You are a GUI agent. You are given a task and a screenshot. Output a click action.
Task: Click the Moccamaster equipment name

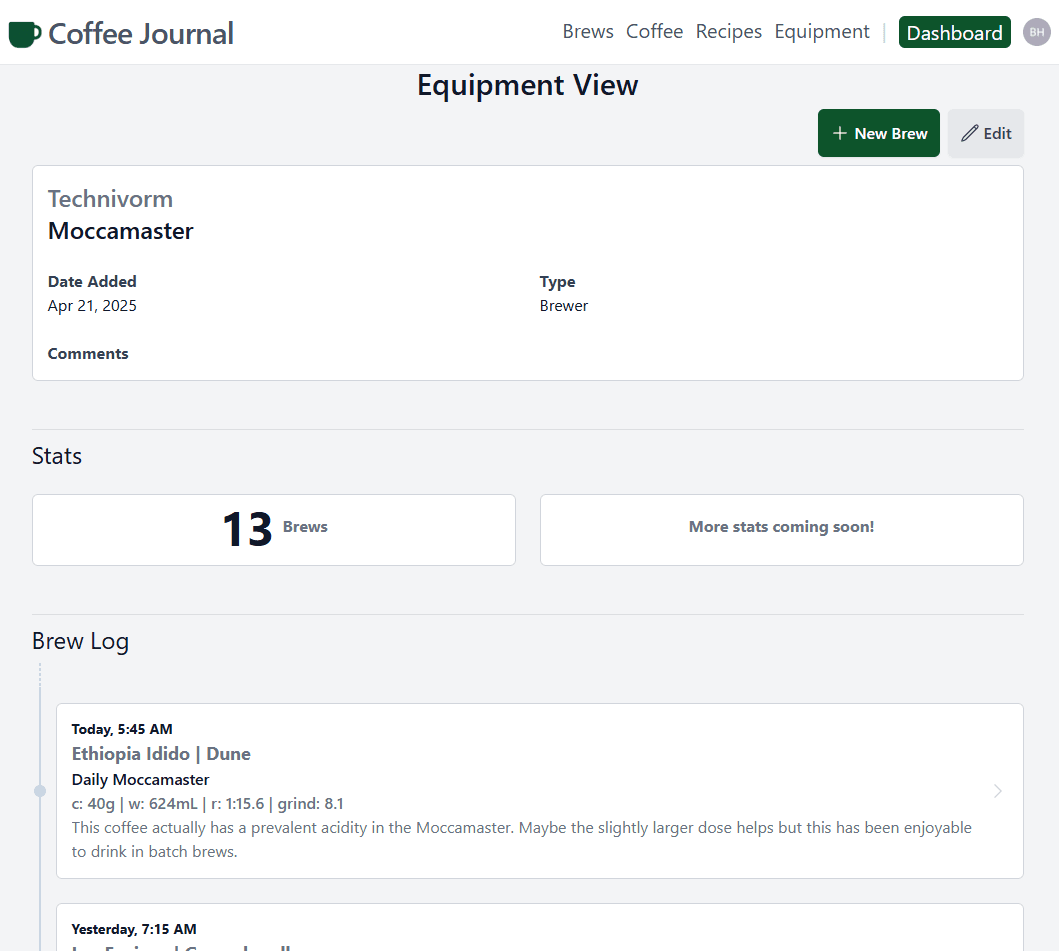click(x=120, y=231)
